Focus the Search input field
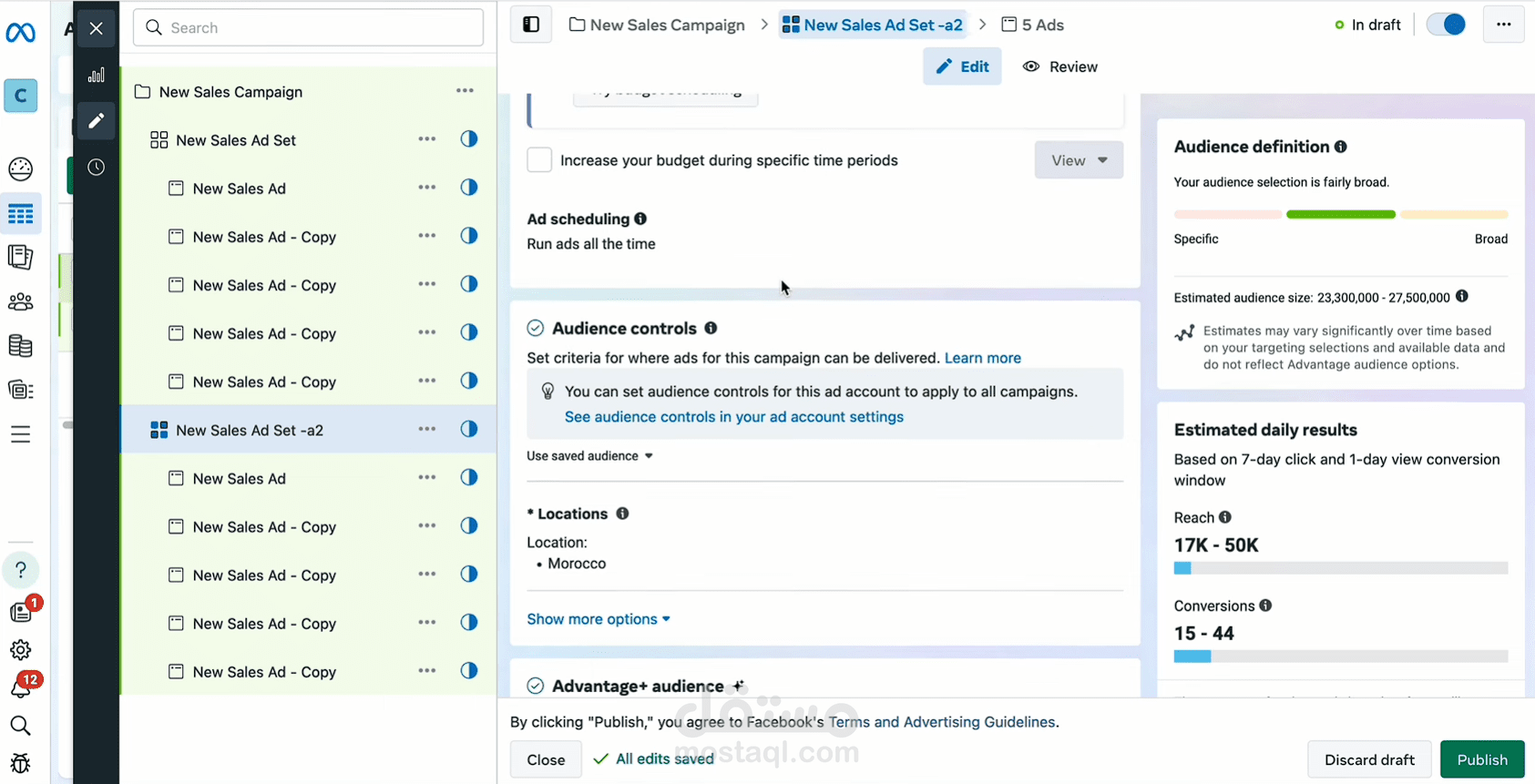 [x=308, y=27]
